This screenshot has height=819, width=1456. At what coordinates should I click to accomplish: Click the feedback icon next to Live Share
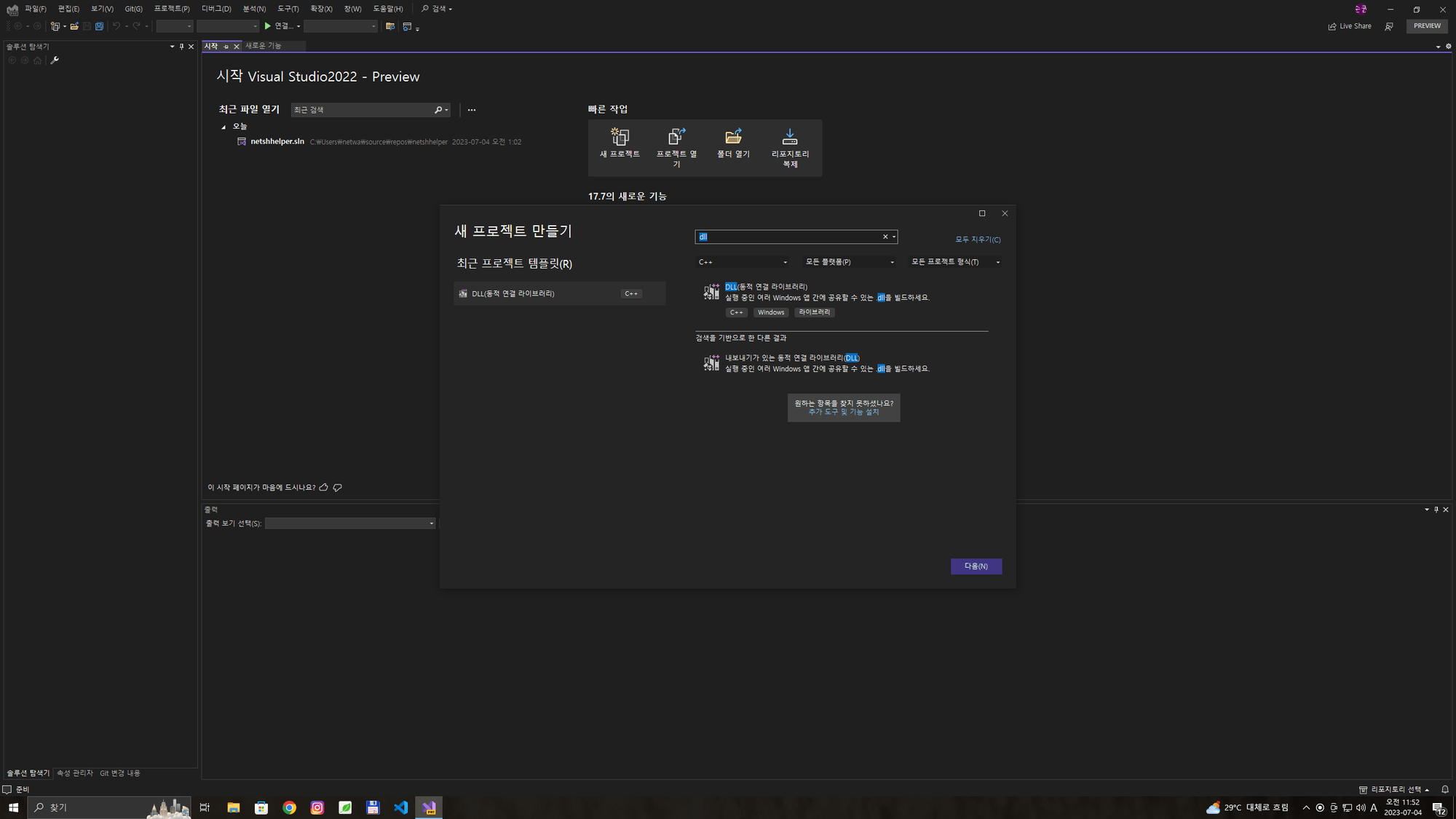click(x=1389, y=26)
